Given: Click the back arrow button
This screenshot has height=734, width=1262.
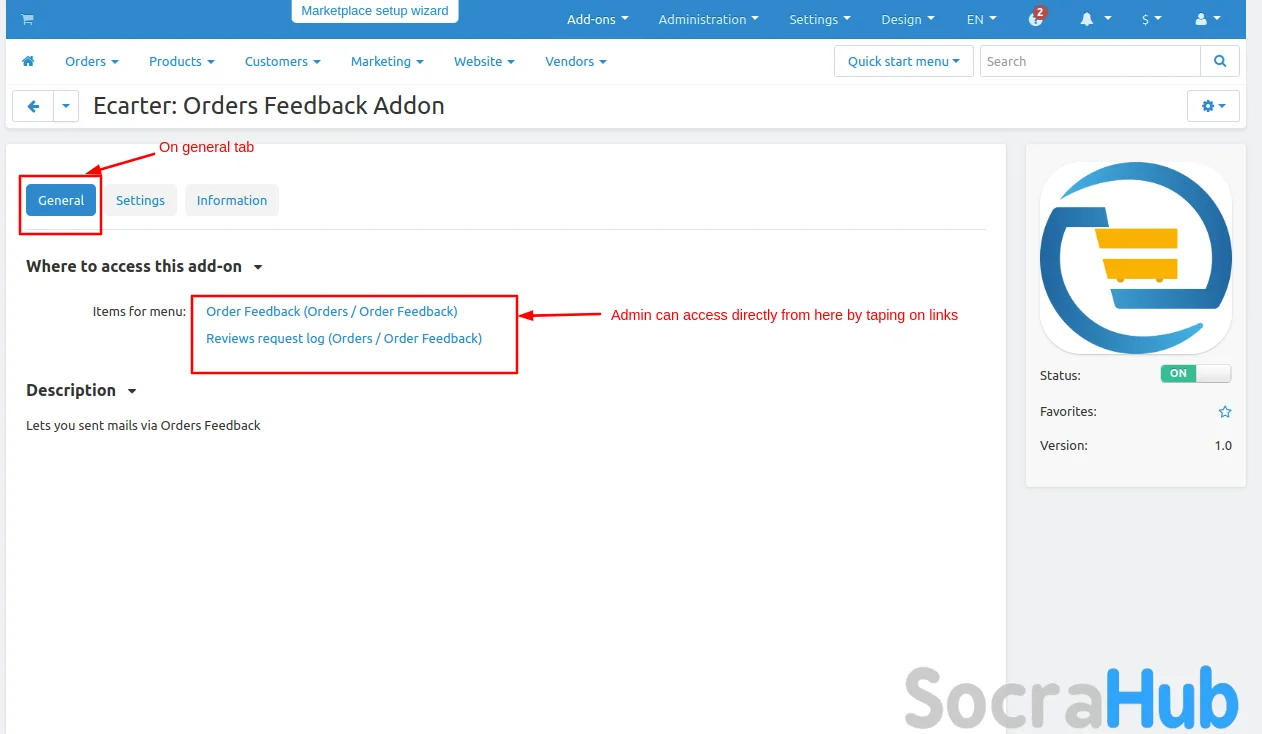Looking at the screenshot, I should click(x=33, y=106).
